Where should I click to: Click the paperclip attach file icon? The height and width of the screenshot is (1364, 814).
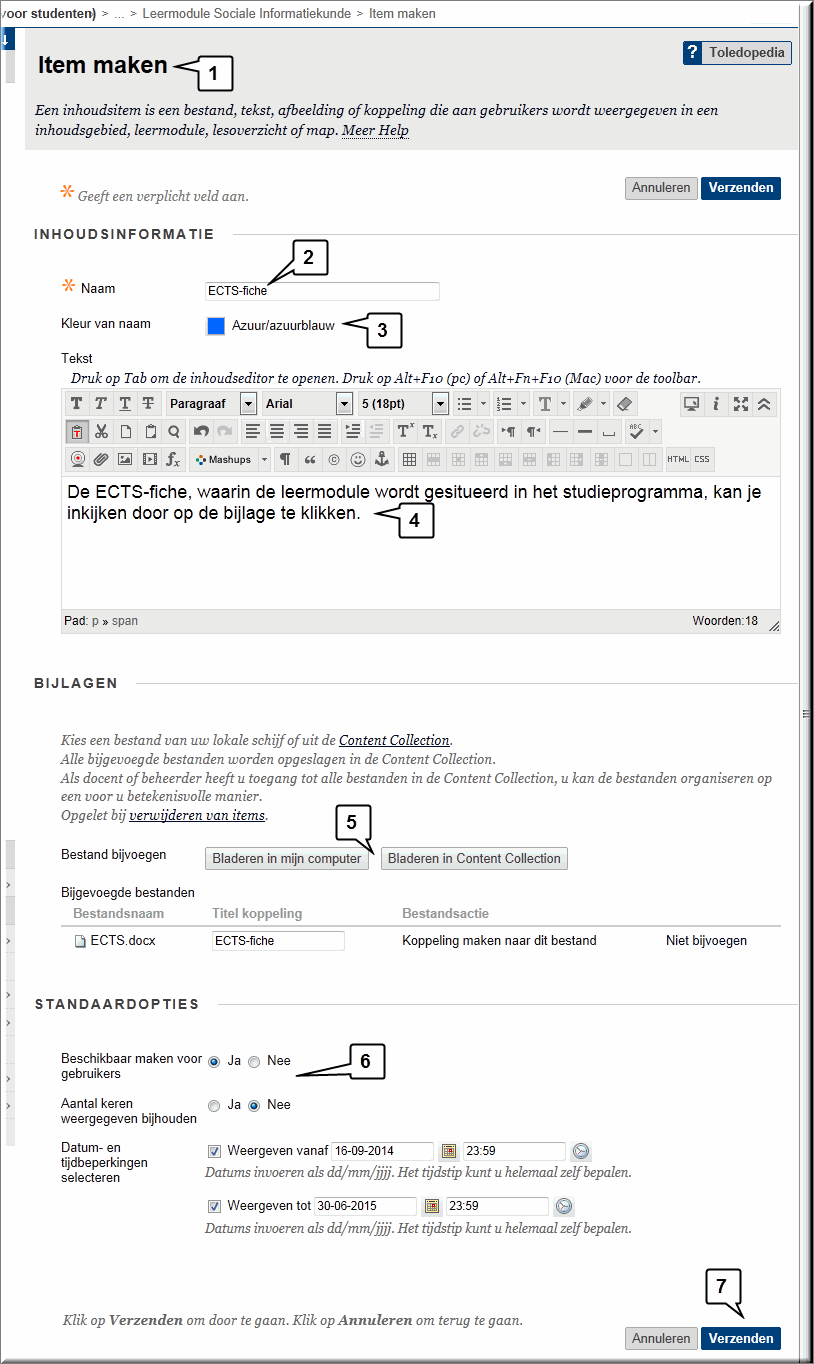101,460
